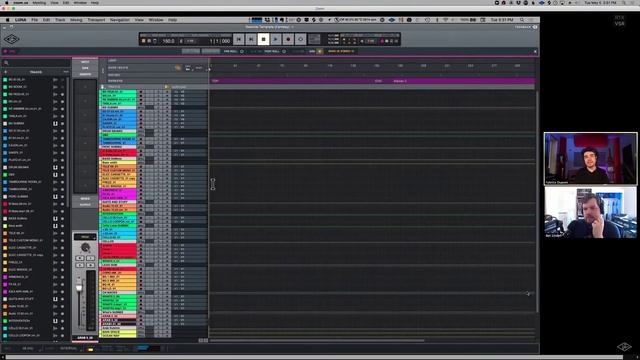Click the channel strip volume fader
The width and height of the screenshot is (640, 360).
[79, 287]
